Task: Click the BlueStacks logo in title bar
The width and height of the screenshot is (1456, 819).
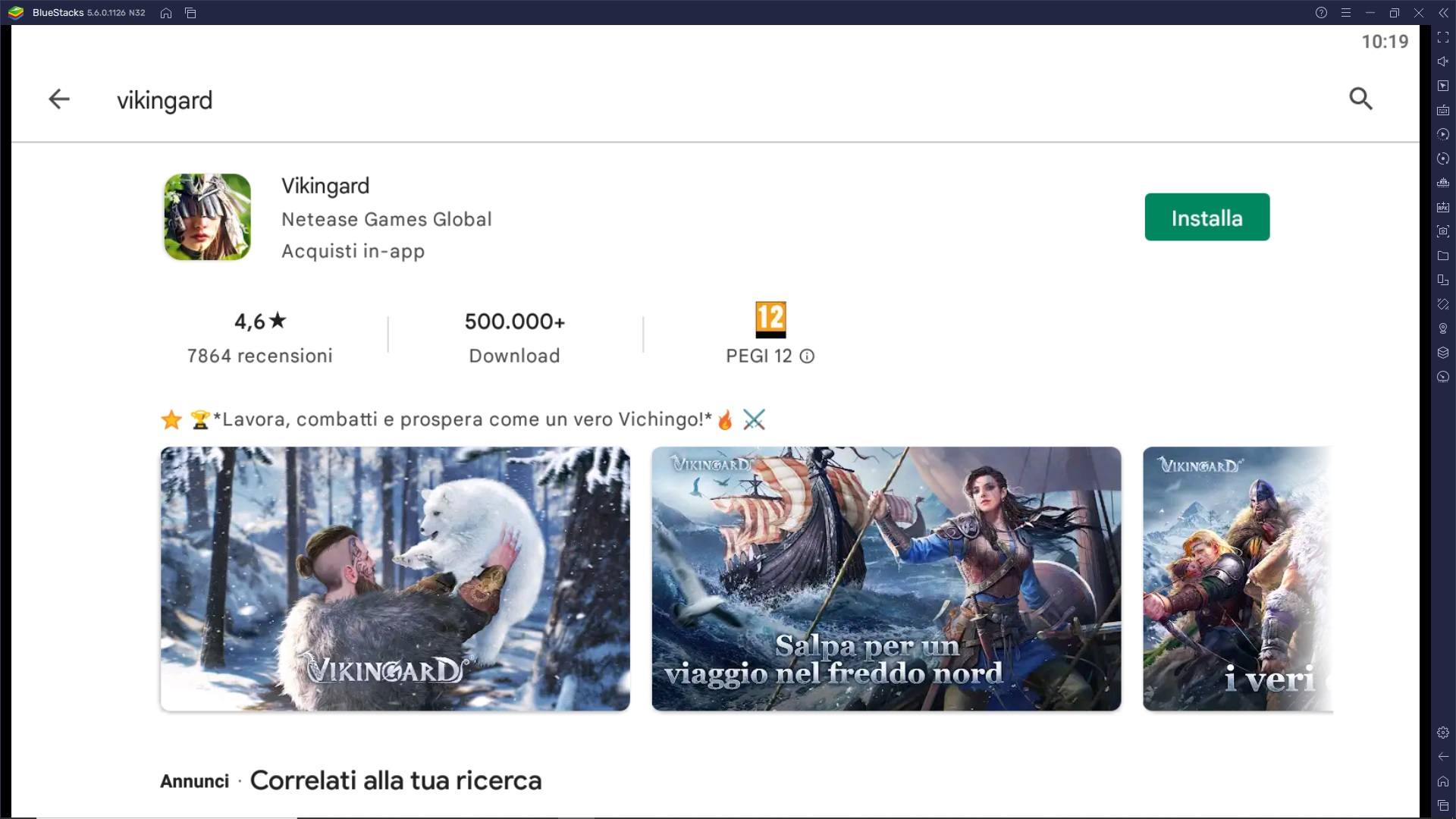Action: click(16, 13)
